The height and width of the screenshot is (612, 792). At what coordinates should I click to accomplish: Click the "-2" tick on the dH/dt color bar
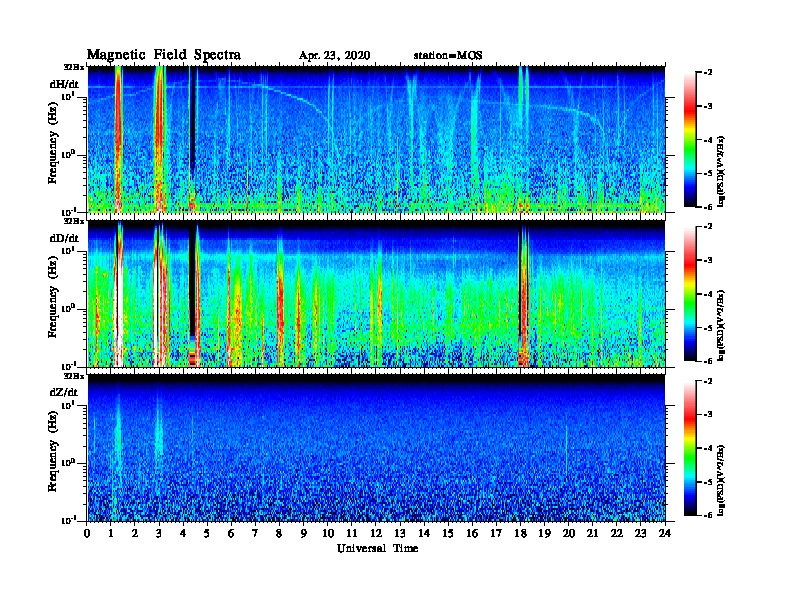point(707,73)
